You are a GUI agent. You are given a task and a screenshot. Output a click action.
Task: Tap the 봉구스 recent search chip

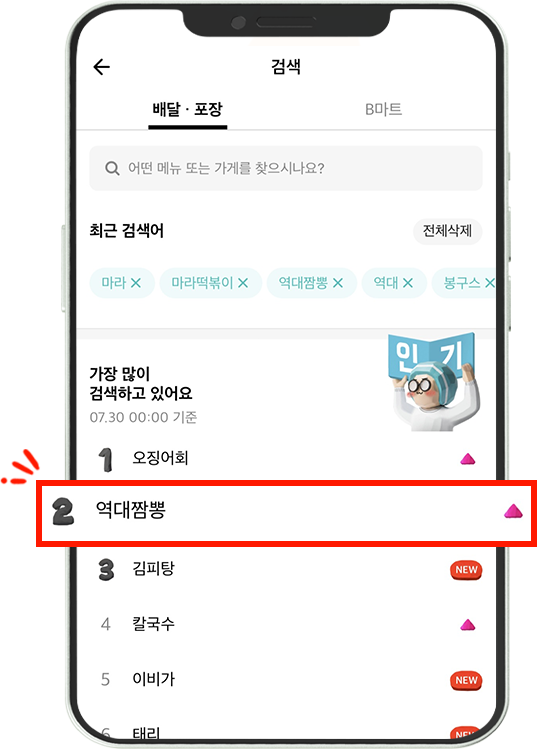click(x=463, y=283)
